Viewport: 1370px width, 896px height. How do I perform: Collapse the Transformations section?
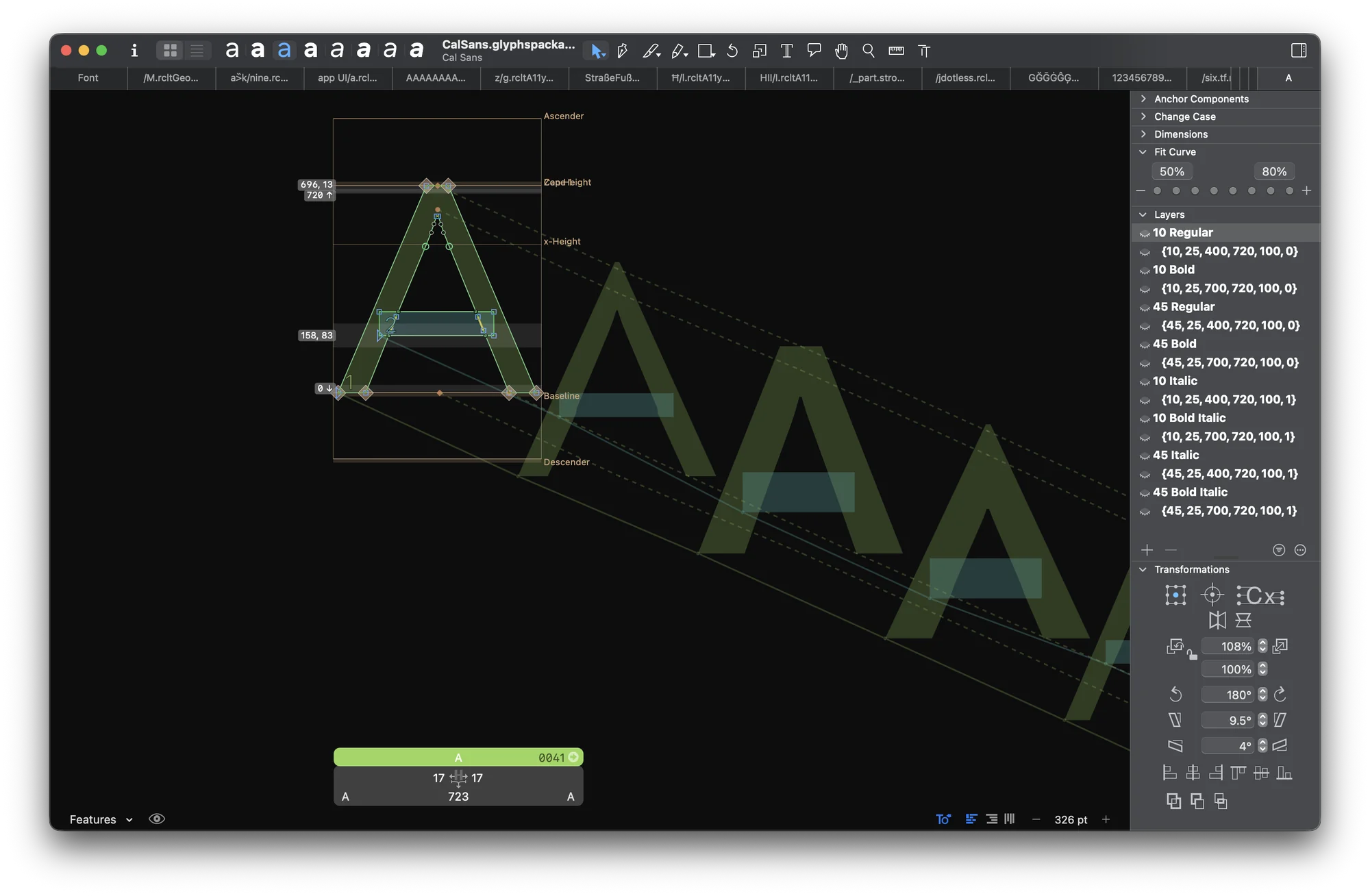pyautogui.click(x=1143, y=569)
